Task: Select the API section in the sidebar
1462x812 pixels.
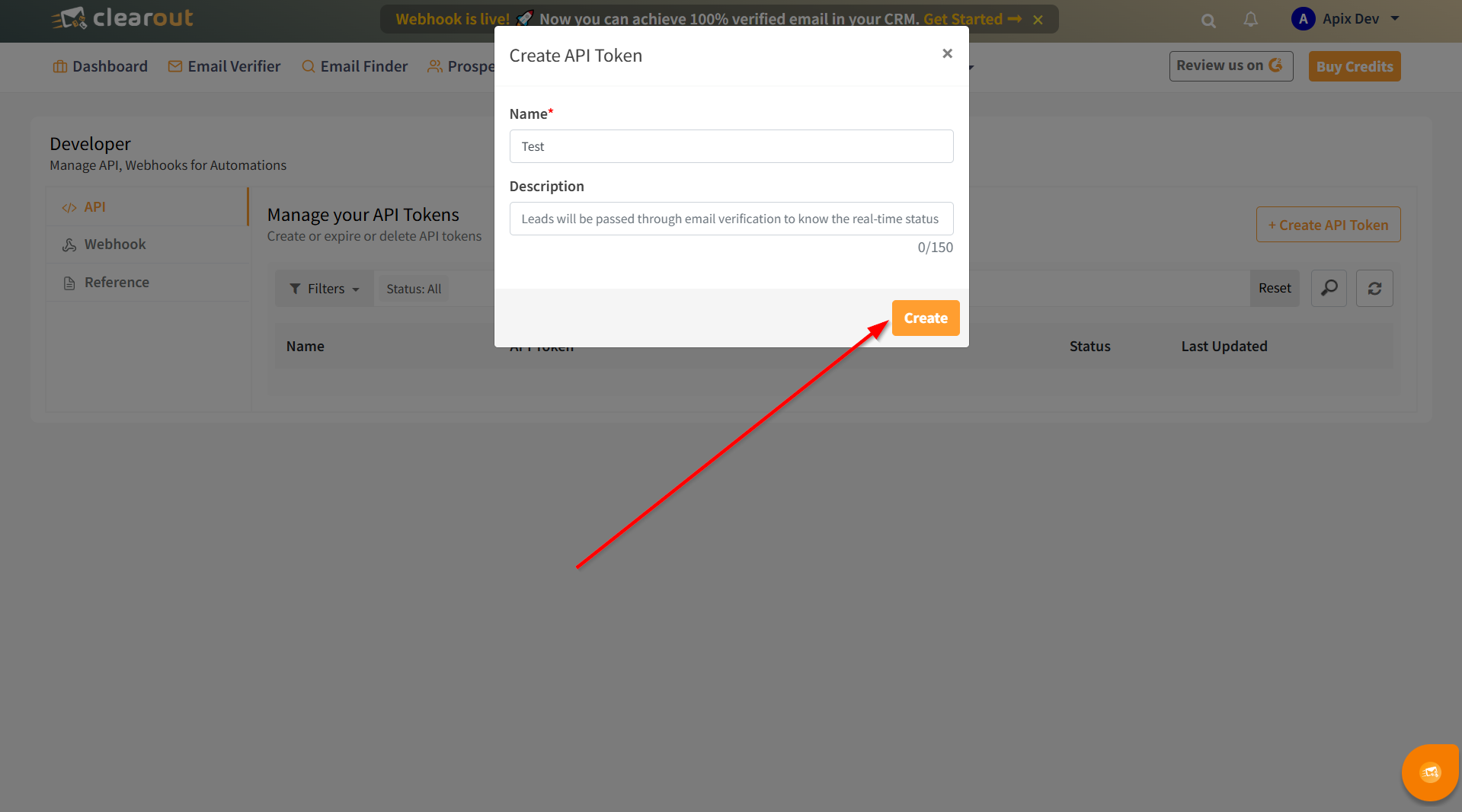Action: (x=95, y=206)
